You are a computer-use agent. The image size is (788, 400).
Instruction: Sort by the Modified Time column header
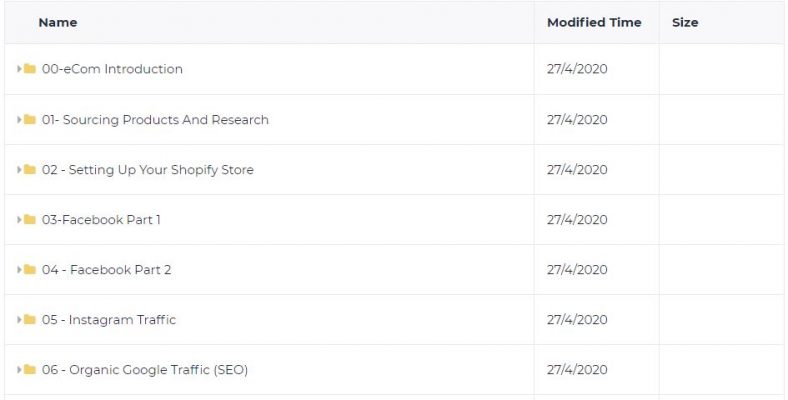(x=594, y=23)
